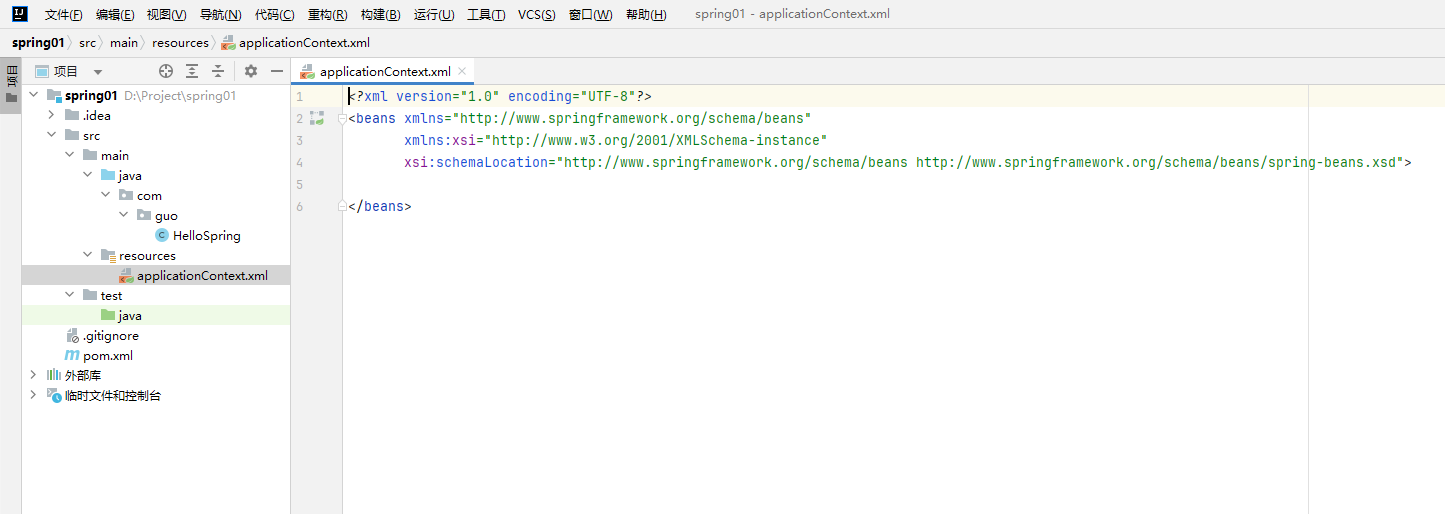
Task: Collapse the resources folder node
Action: click(88, 256)
